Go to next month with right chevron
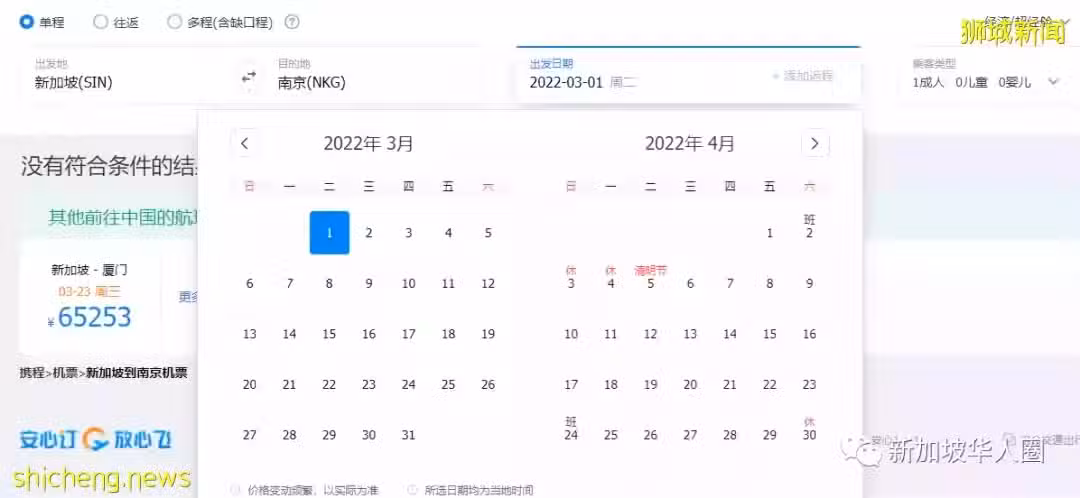Viewport: 1080px width, 498px height. 815,144
